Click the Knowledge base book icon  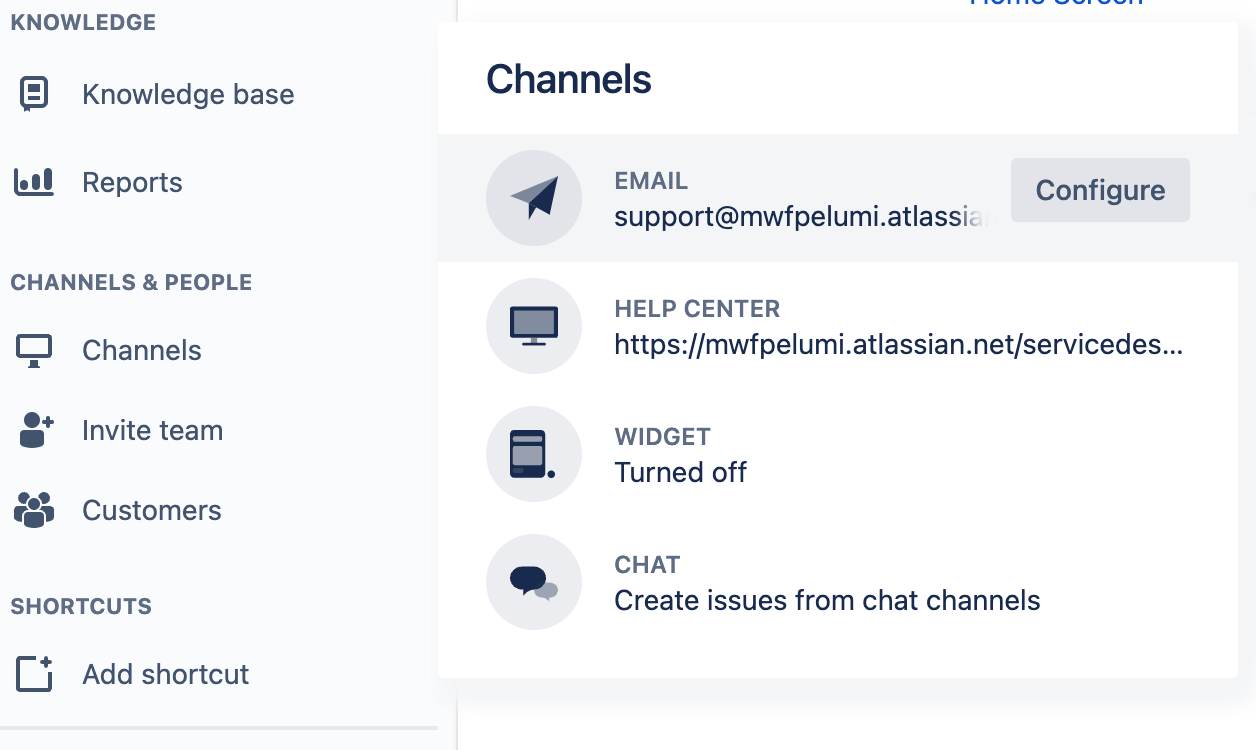[34, 93]
